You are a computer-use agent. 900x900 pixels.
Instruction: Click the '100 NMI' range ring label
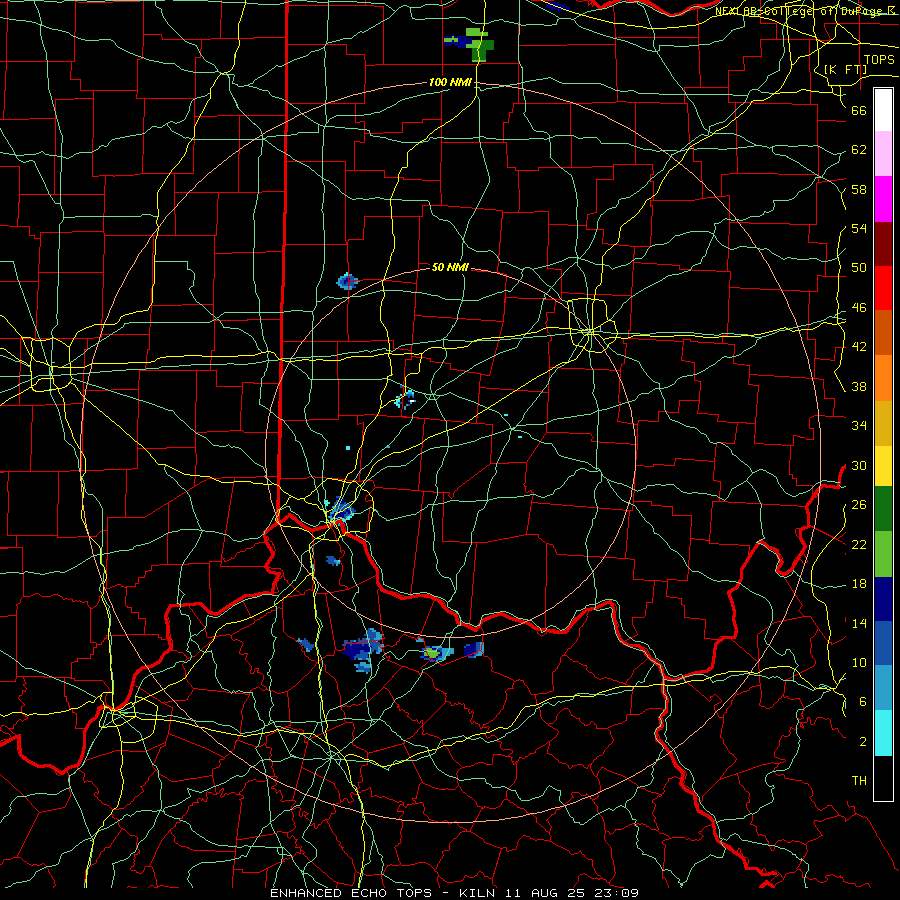[x=450, y=83]
